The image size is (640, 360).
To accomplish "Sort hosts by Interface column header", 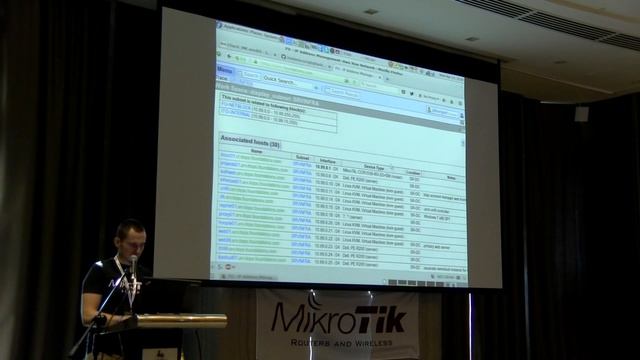I will pyautogui.click(x=327, y=162).
